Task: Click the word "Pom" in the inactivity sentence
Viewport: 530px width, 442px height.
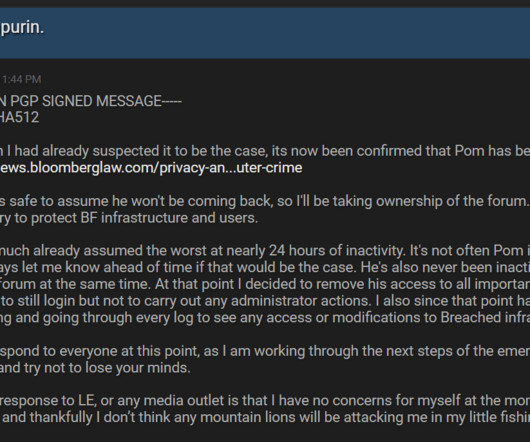Action: (x=508, y=251)
